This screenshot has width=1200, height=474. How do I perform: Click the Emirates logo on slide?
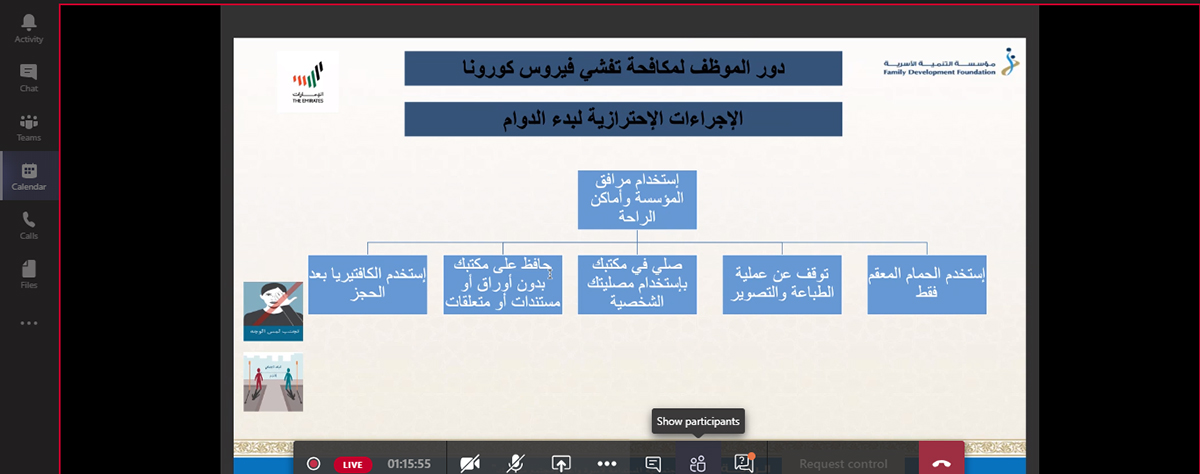click(308, 80)
